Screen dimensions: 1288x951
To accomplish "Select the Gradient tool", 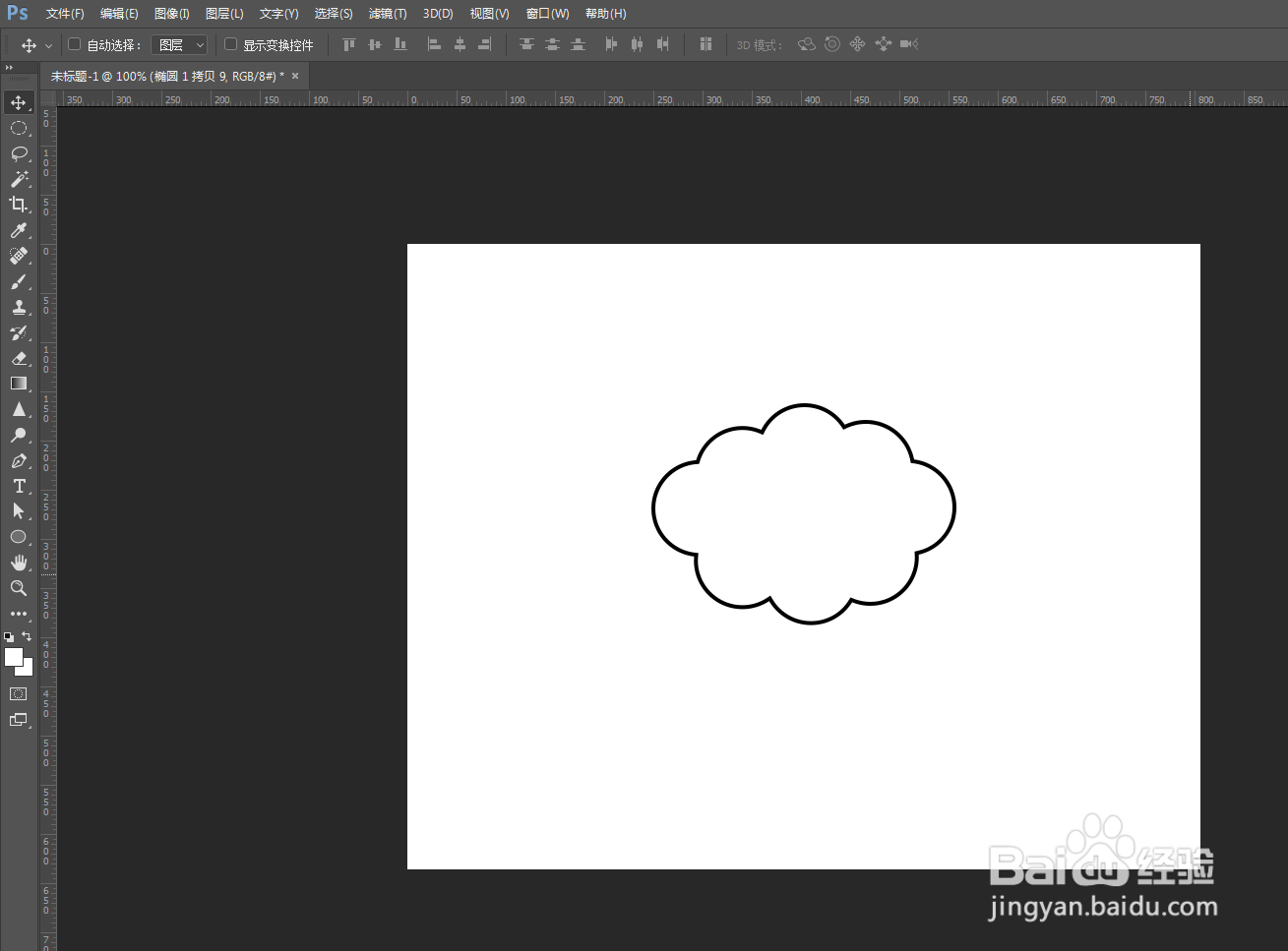I will tap(19, 384).
